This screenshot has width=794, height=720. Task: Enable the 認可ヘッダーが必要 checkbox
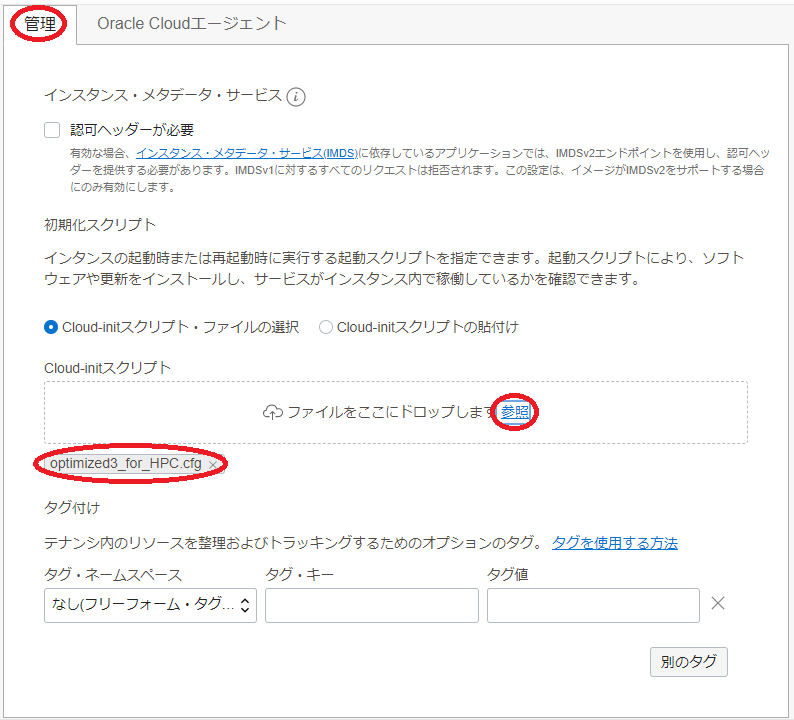point(53,130)
